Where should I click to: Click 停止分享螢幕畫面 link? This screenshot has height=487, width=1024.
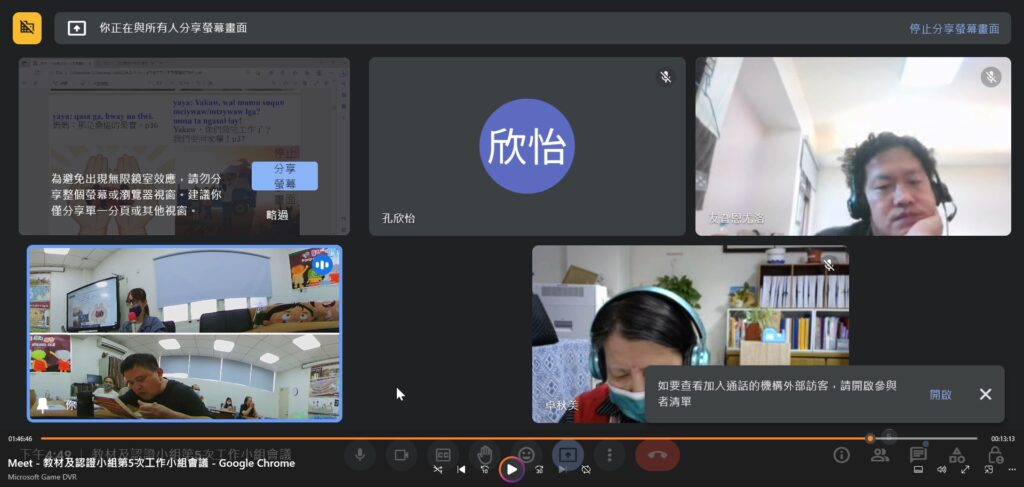(954, 29)
